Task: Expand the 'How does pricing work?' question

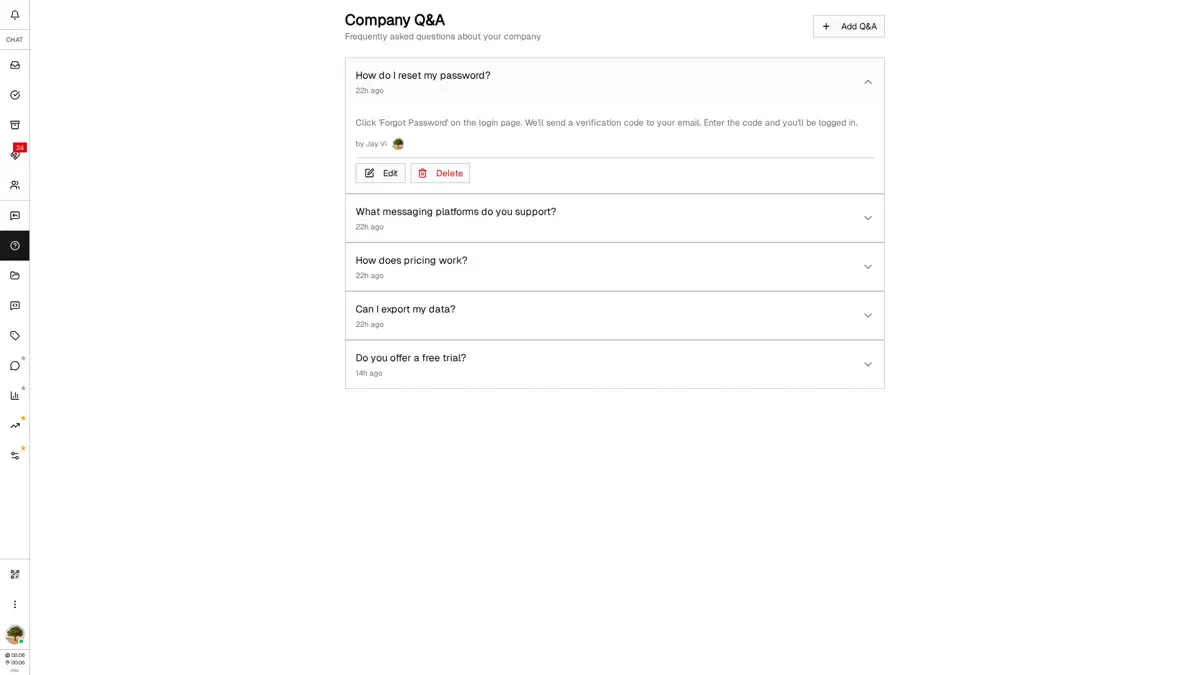Action: click(867, 267)
